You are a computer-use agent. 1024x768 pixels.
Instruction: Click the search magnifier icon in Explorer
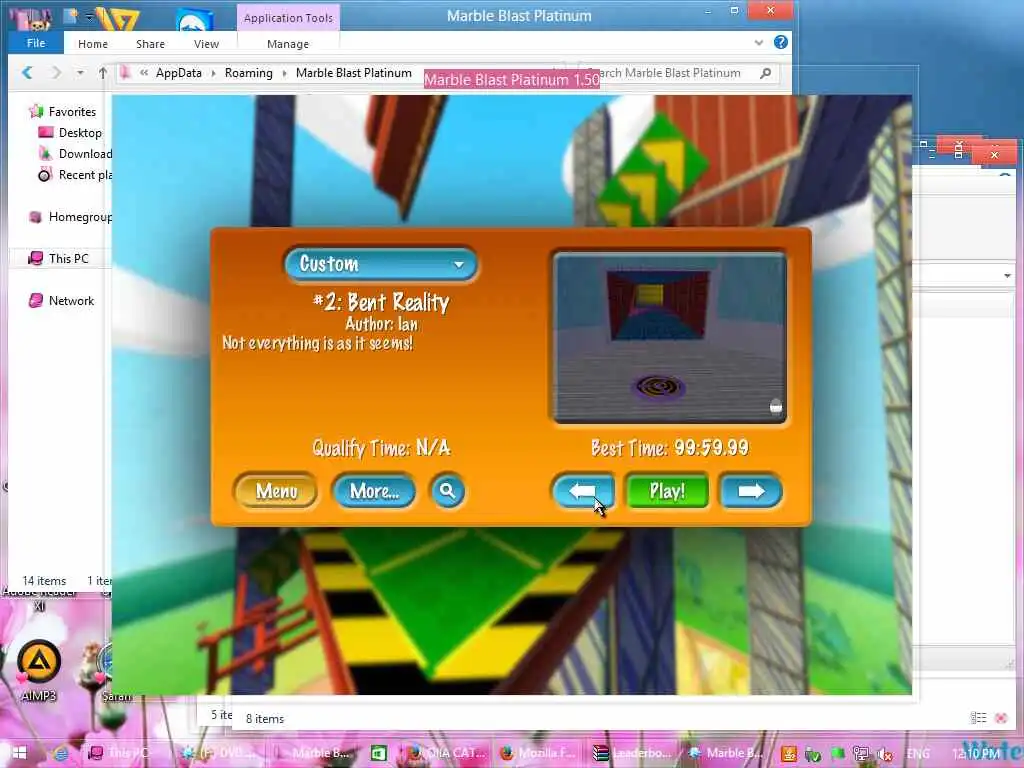pyautogui.click(x=766, y=73)
